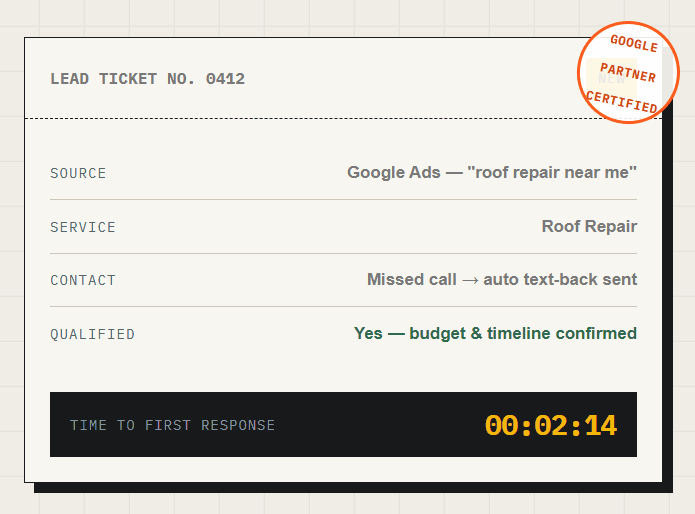Select budget & timeline confirmed text
The height and width of the screenshot is (514, 695).
click(x=523, y=333)
